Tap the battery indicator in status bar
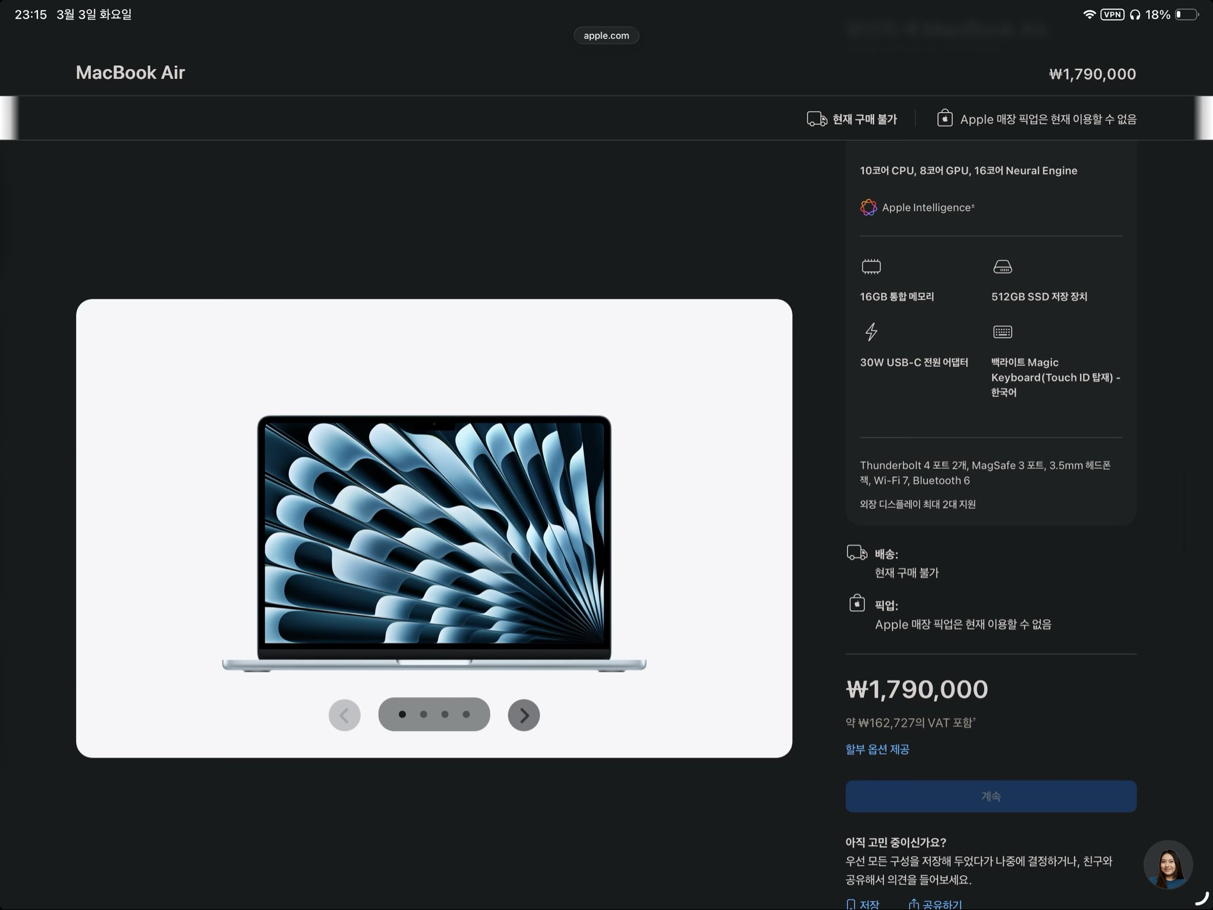This screenshot has height=910, width=1213. [x=1186, y=15]
